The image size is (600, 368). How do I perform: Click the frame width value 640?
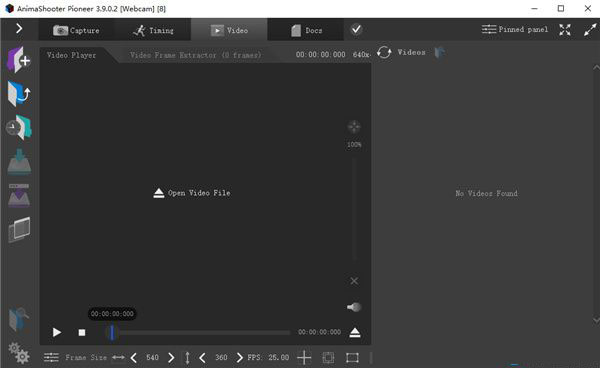[x=152, y=357]
